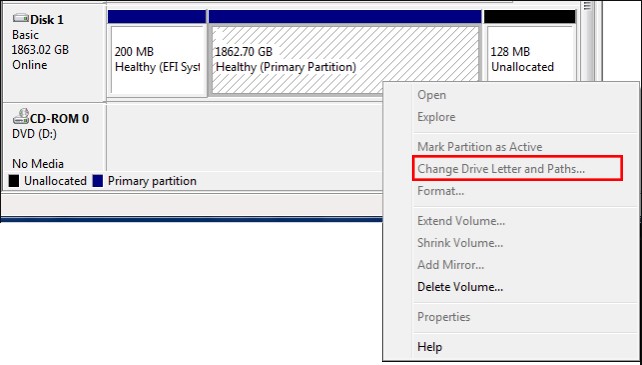
Task: Click the DVD (D:) text
Action: click(34, 134)
